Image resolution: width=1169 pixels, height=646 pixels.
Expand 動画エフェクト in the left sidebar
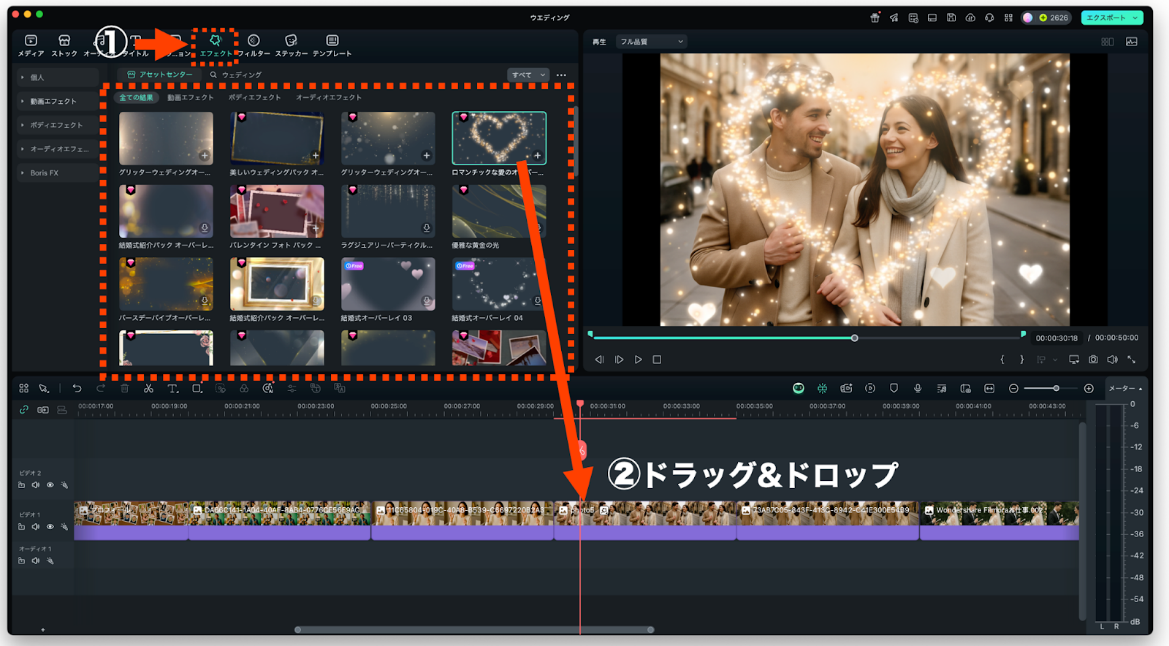pyautogui.click(x=57, y=101)
